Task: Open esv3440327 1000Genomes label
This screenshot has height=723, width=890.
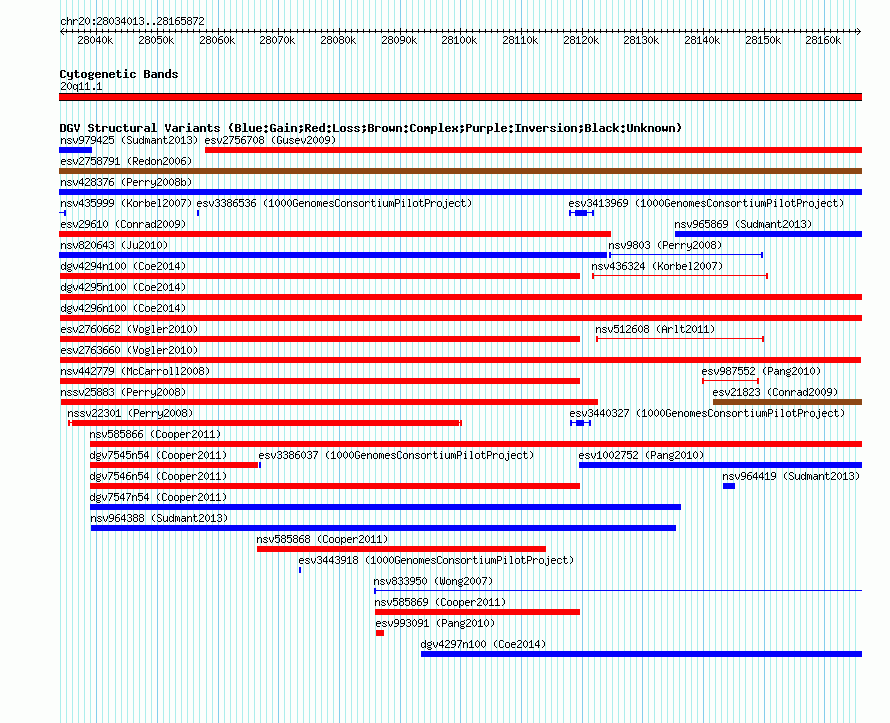Action: click(x=707, y=413)
